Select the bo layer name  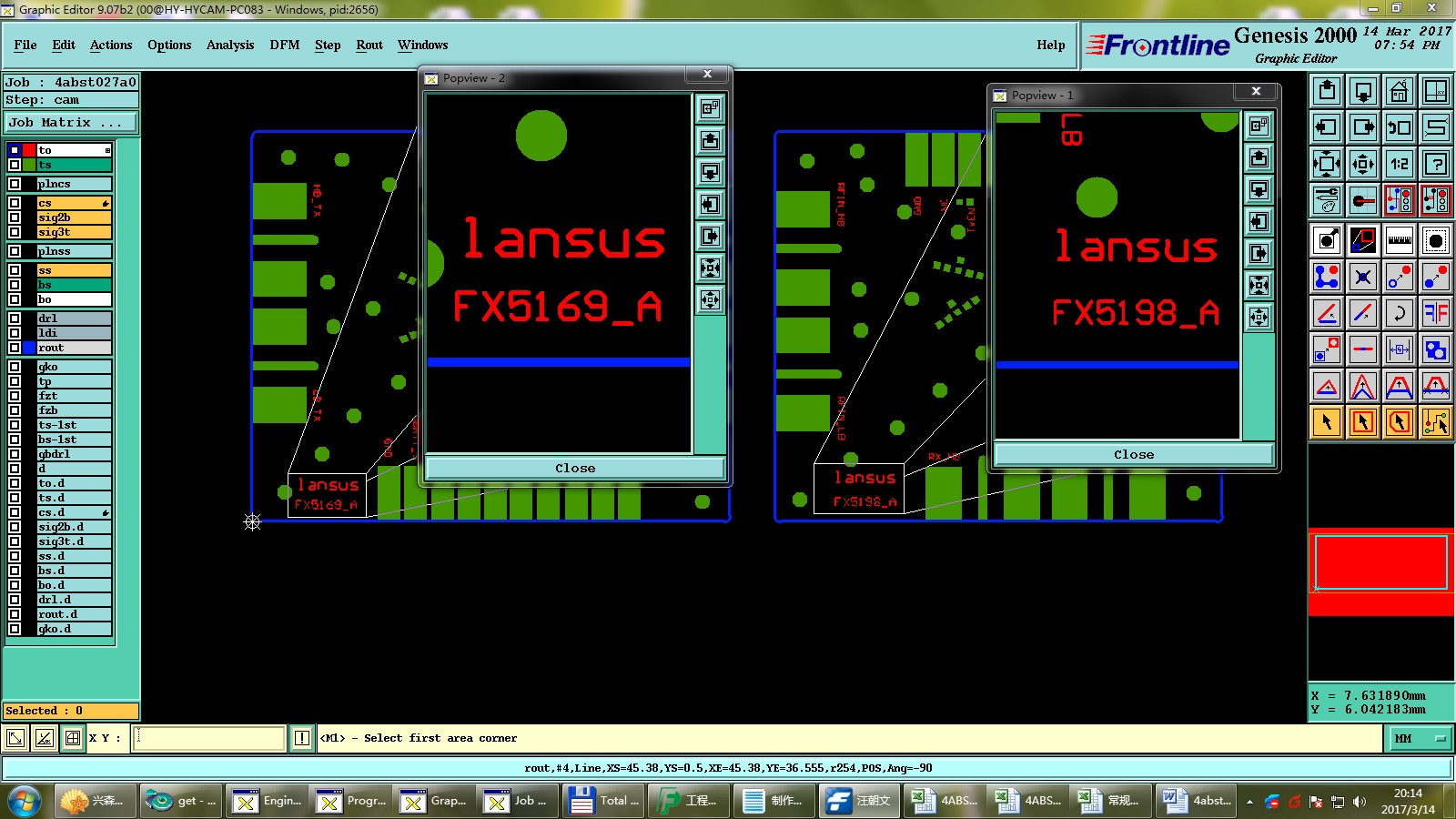pyautogui.click(x=74, y=299)
